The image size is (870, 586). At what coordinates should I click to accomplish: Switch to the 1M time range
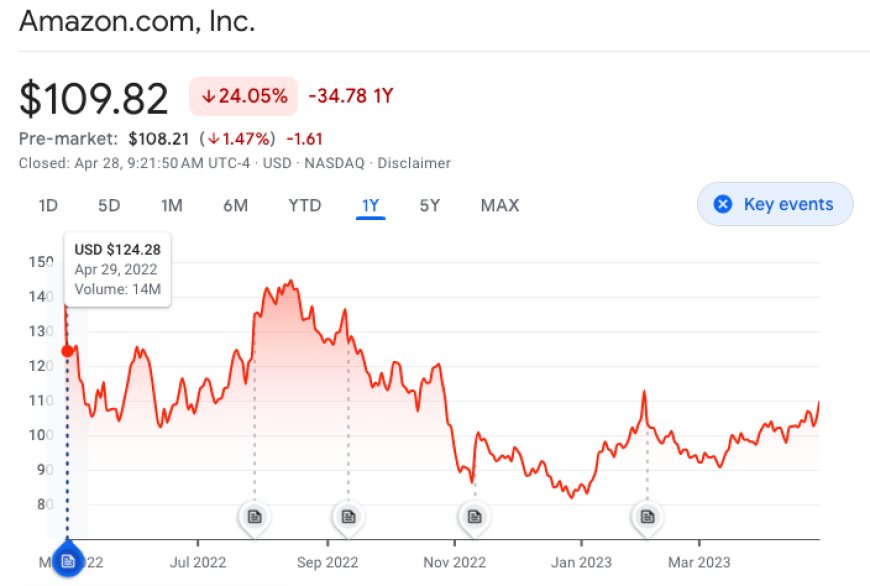coord(172,206)
